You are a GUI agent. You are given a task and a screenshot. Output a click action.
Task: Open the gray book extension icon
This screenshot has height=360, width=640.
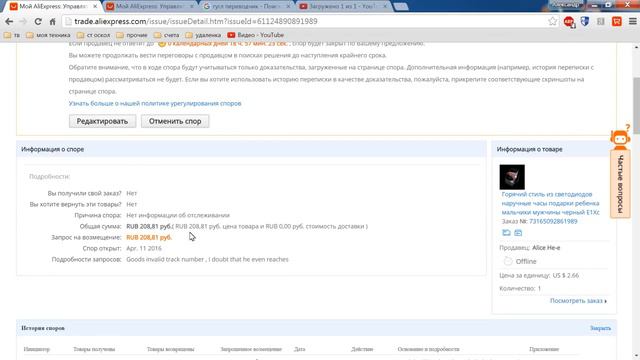point(600,22)
